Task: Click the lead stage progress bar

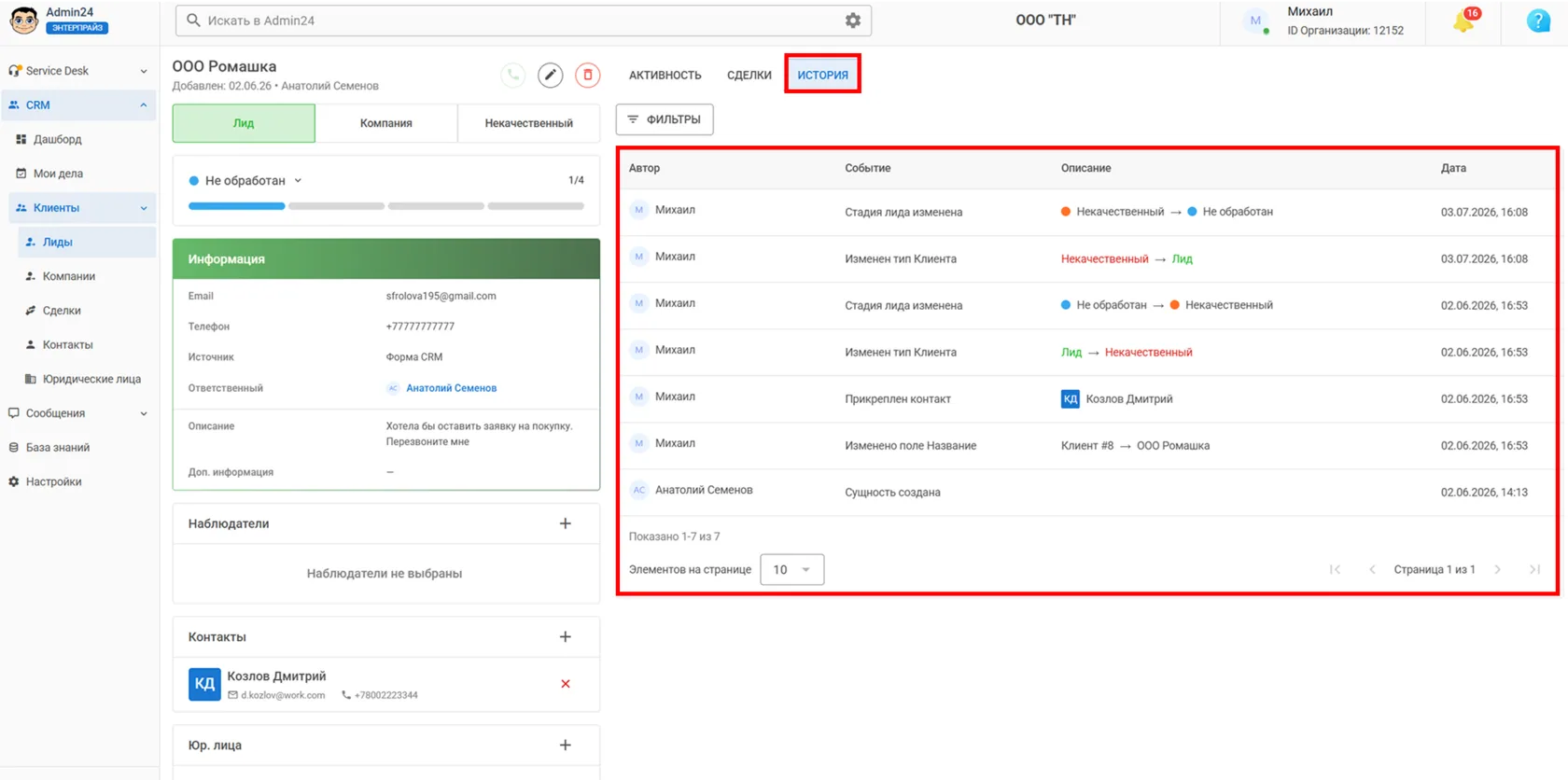Action: coord(386,206)
